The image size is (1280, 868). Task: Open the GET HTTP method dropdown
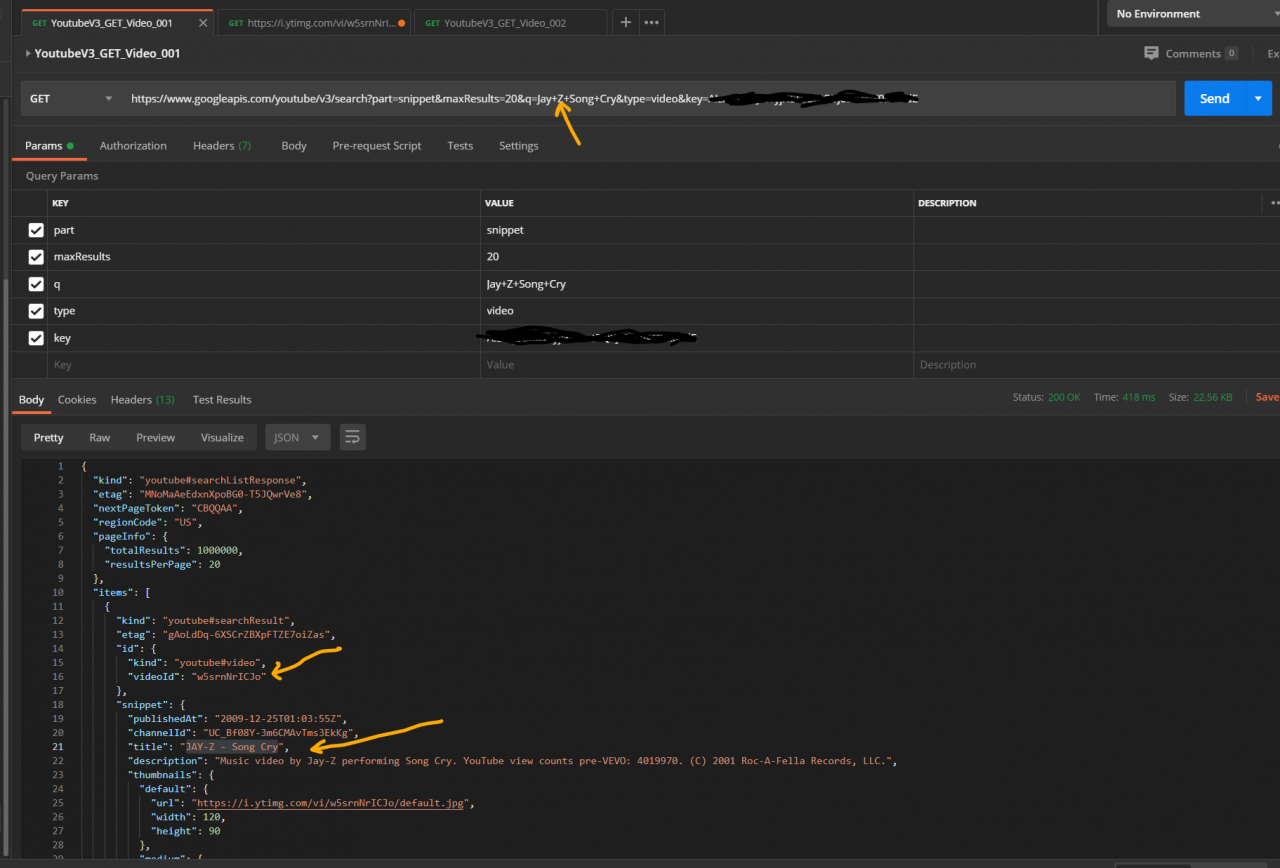tap(70, 99)
